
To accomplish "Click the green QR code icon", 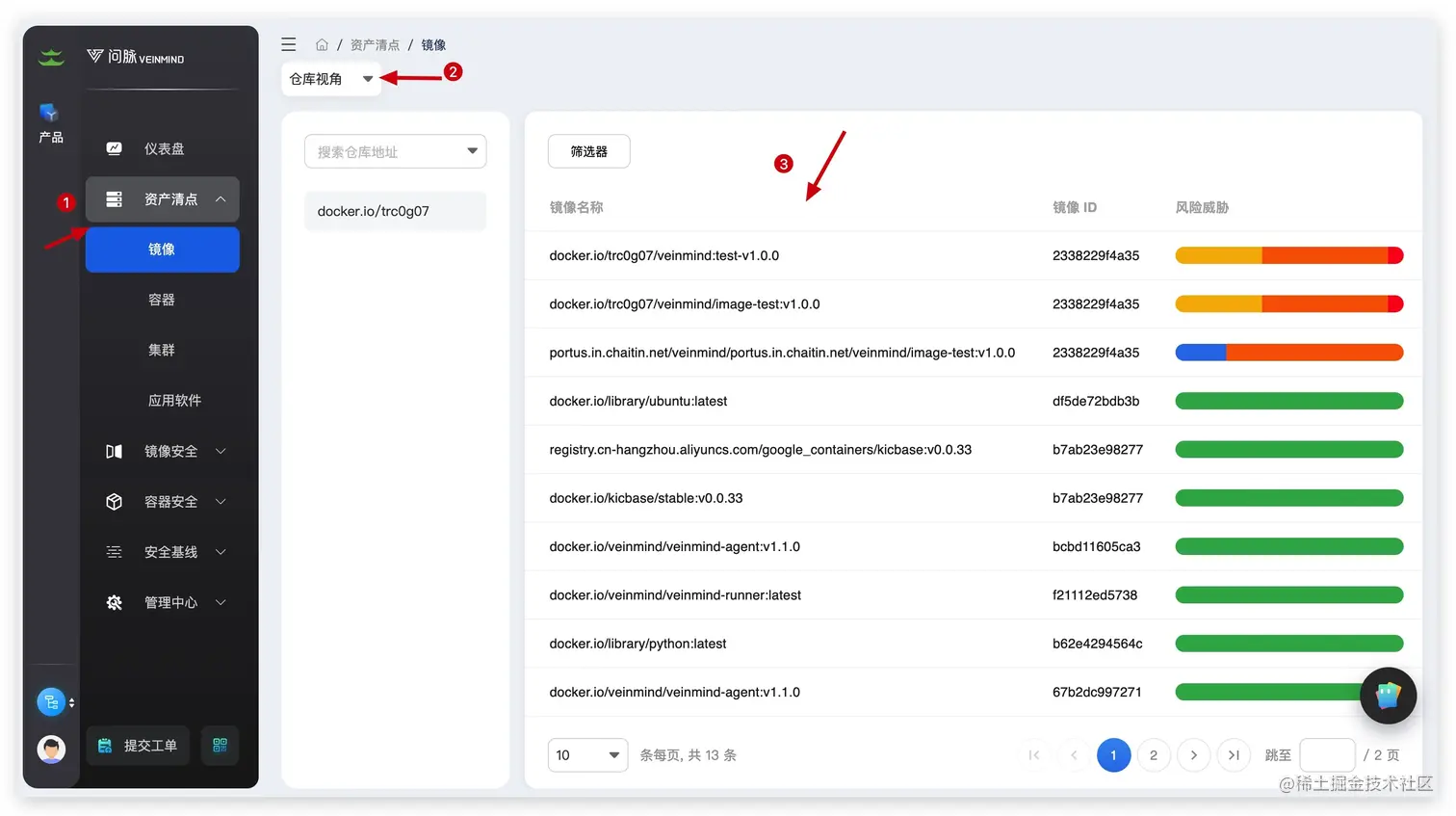I will coord(220,745).
